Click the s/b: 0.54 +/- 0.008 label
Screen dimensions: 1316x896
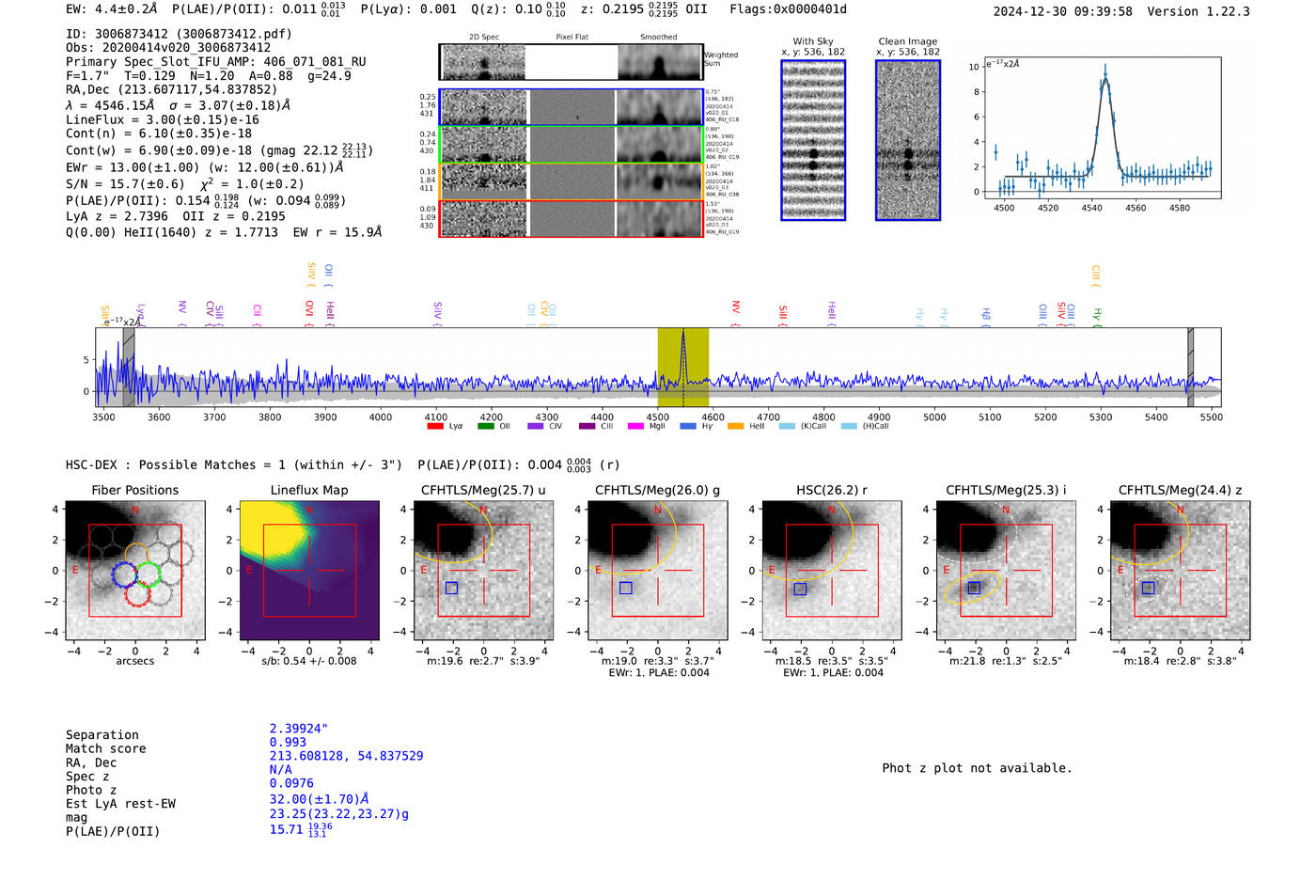(x=309, y=661)
